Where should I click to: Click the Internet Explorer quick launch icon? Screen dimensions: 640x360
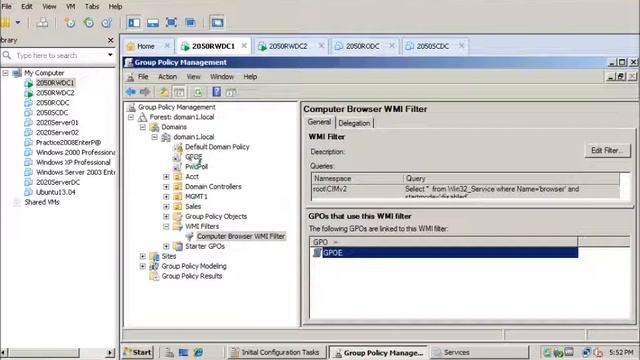pos(198,352)
